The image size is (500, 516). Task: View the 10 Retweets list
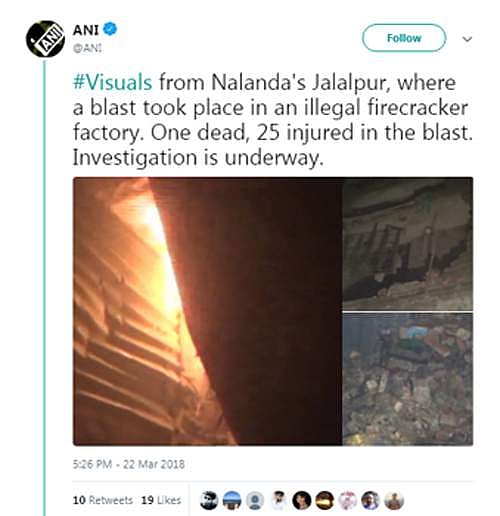(103, 500)
